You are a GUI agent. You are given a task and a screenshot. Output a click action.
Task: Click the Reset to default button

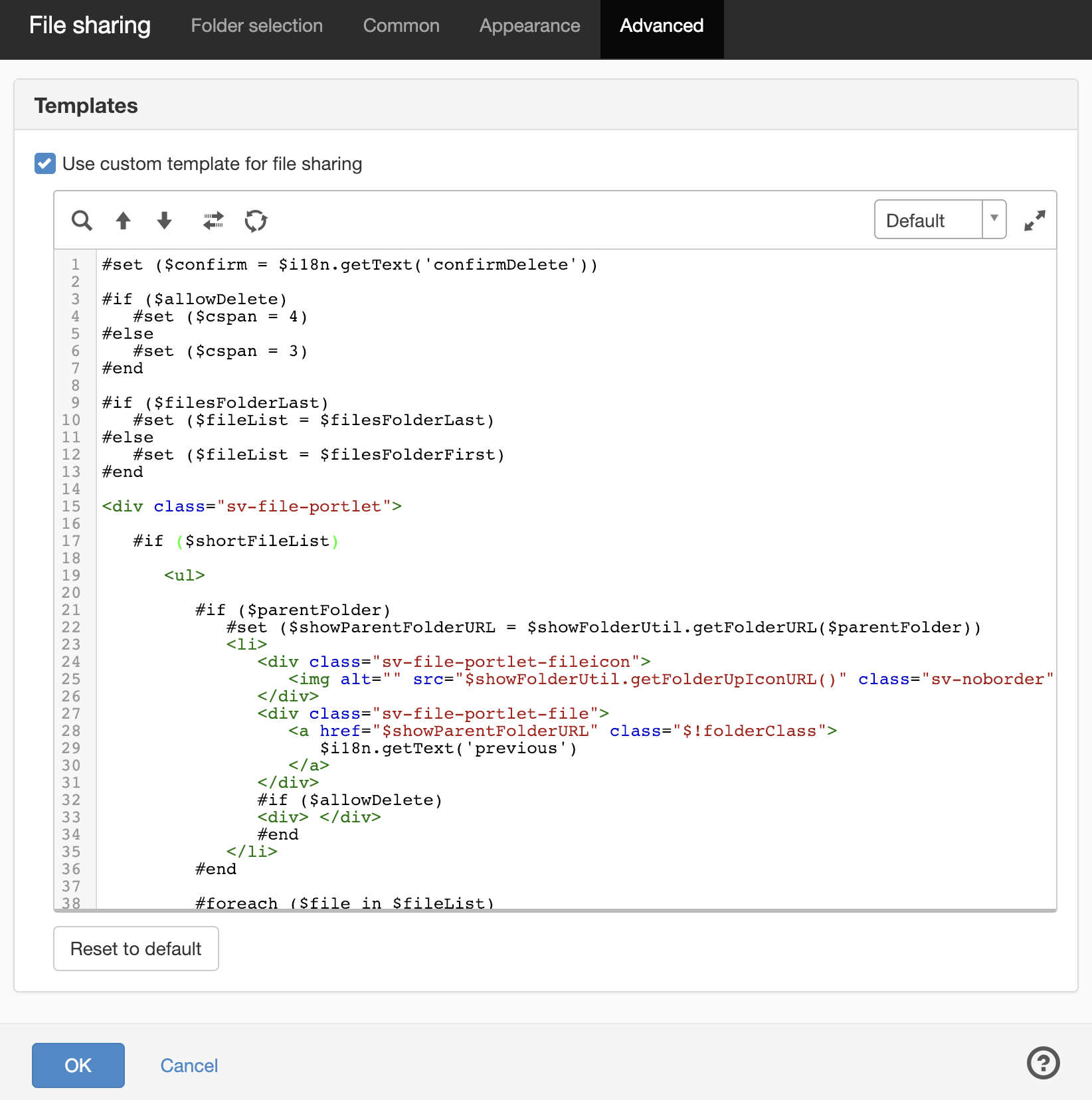(136, 949)
